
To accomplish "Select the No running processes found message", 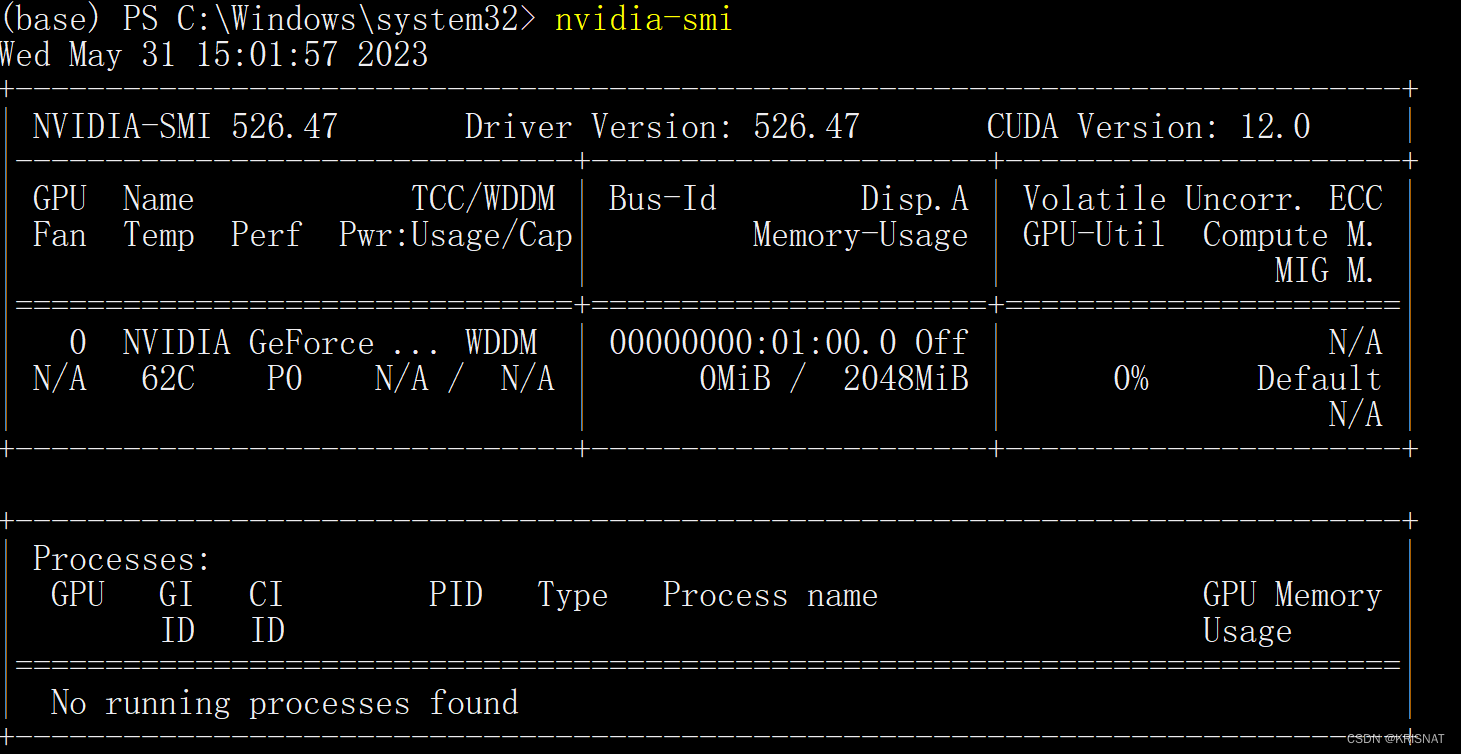I will [x=284, y=703].
